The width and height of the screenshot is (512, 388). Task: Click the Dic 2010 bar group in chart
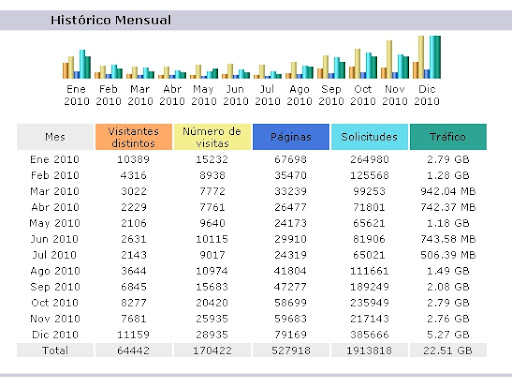pyautogui.click(x=427, y=57)
